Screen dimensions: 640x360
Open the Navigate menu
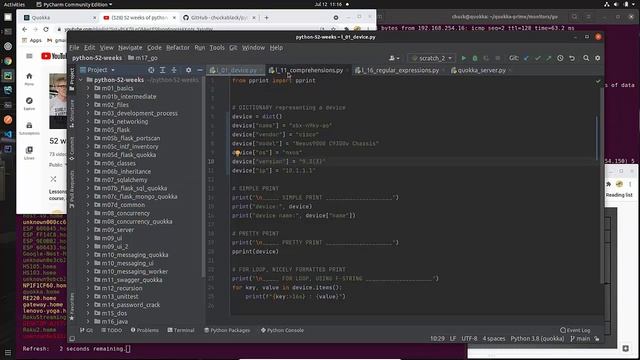click(130, 48)
